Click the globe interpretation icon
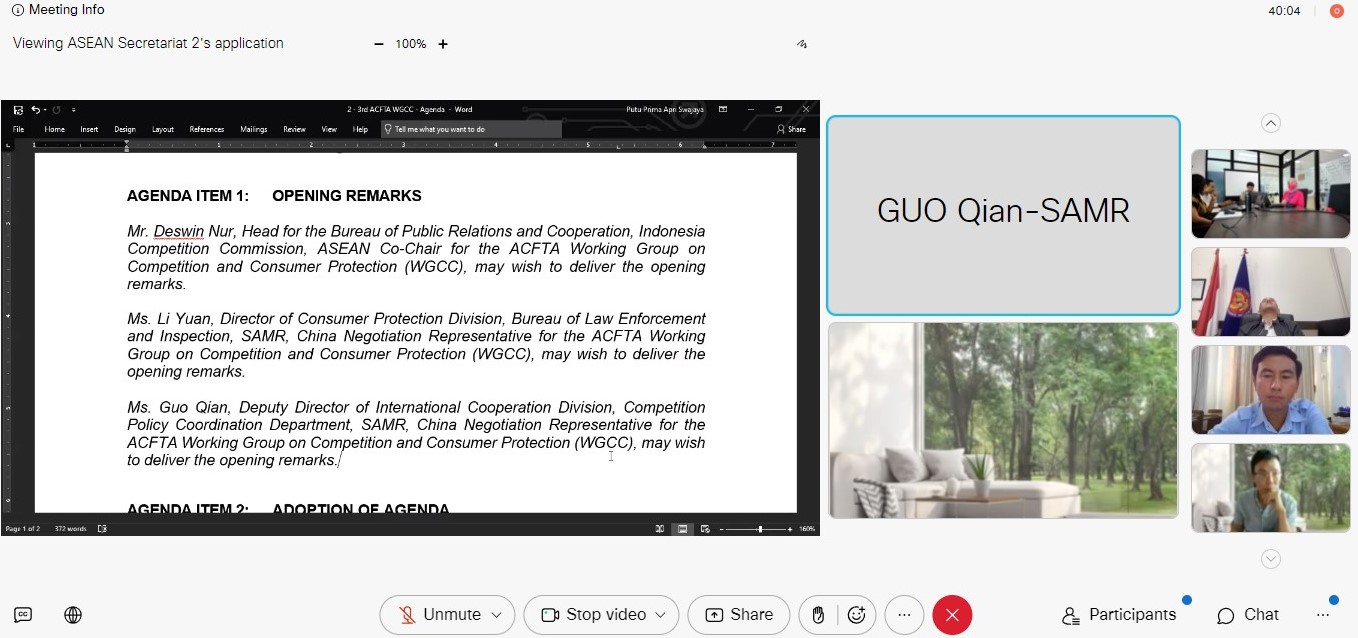Screen dimensions: 1358x638 pos(73,615)
